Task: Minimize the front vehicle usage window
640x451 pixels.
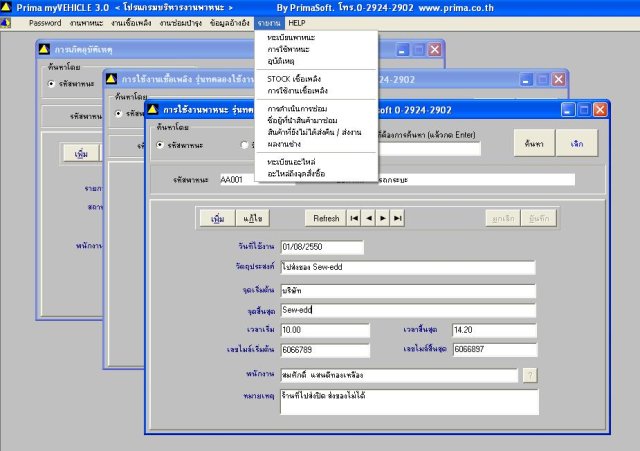Action: coord(568,110)
